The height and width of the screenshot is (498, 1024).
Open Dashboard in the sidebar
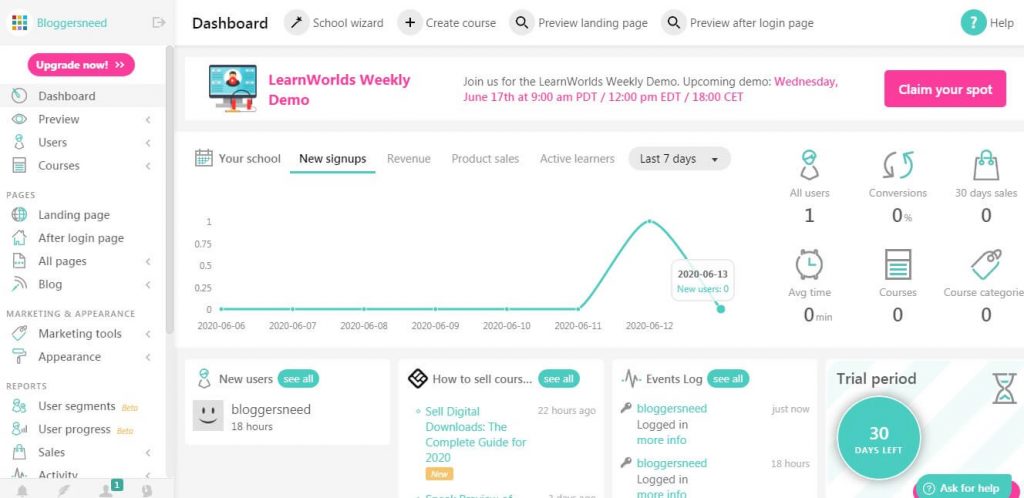pyautogui.click(x=82, y=96)
